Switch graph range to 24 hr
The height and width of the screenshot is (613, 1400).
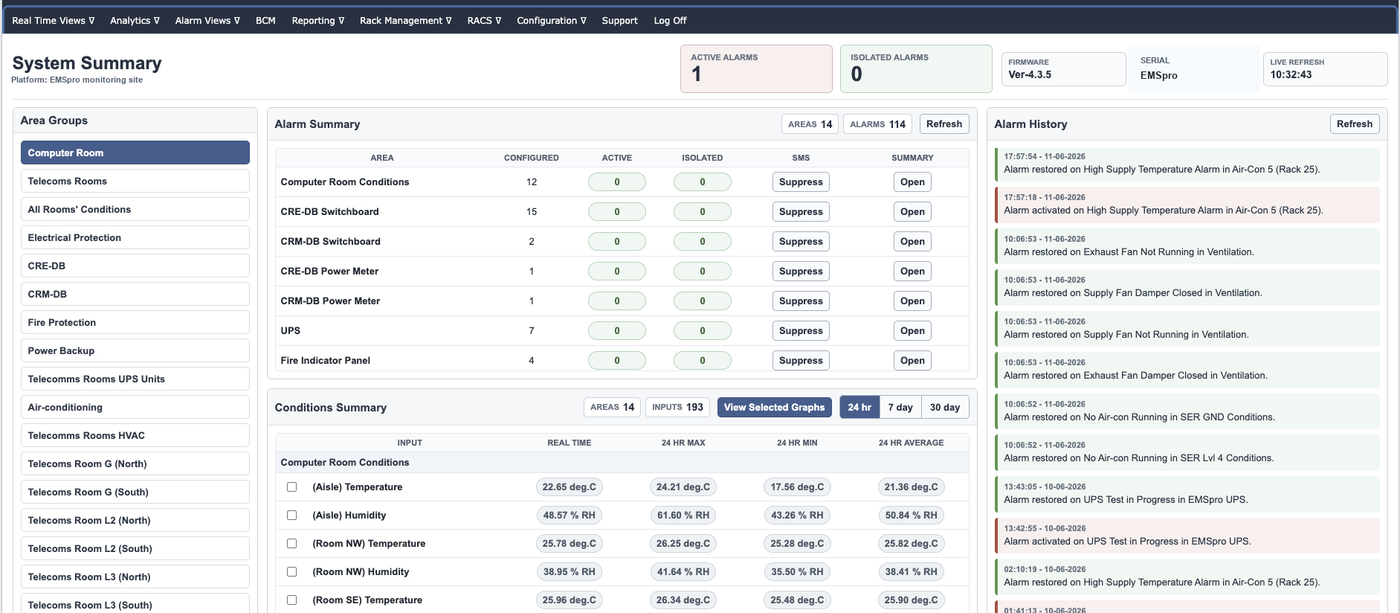click(860, 407)
